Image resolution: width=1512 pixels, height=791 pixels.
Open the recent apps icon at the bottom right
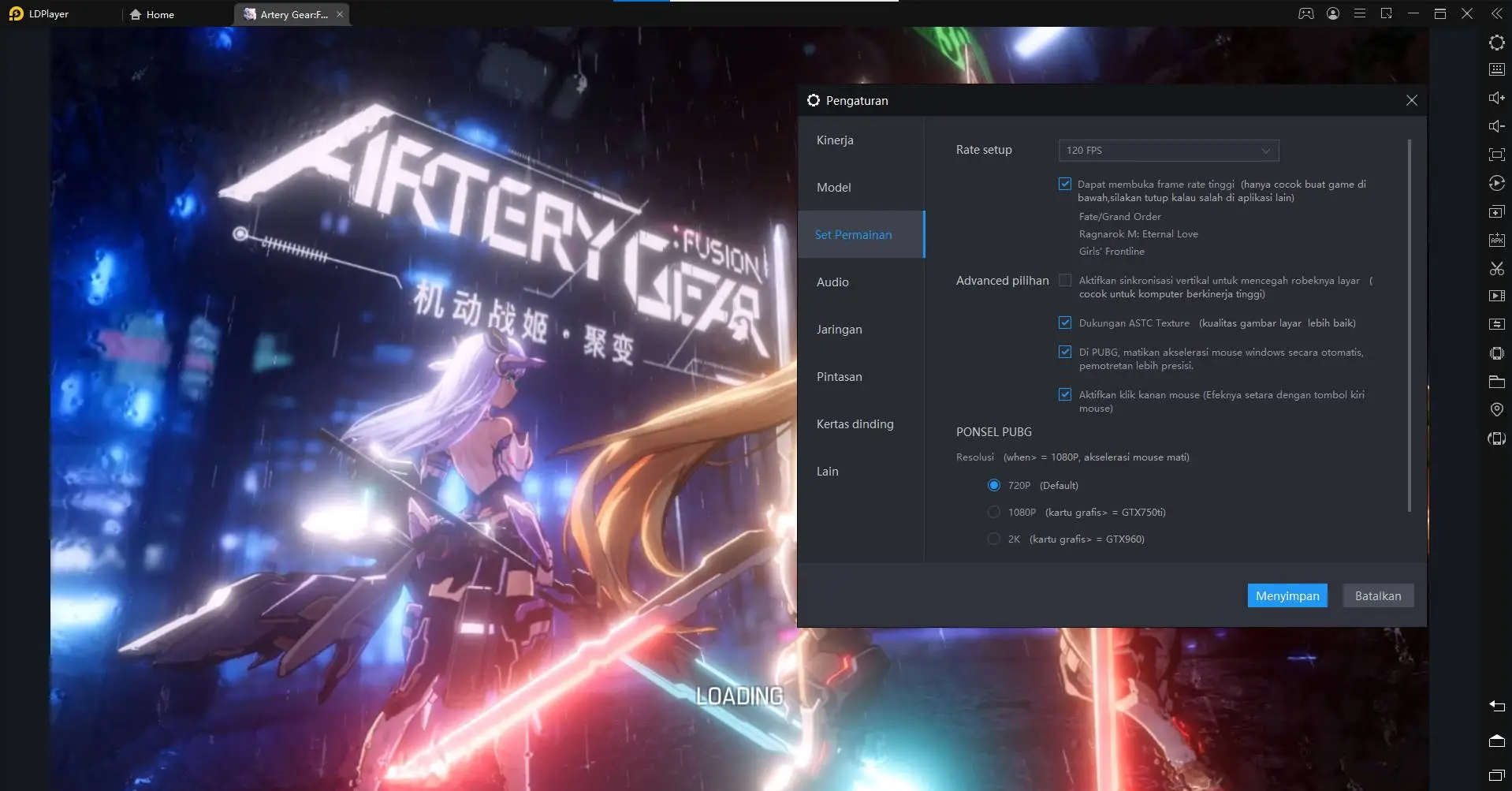[1496, 775]
